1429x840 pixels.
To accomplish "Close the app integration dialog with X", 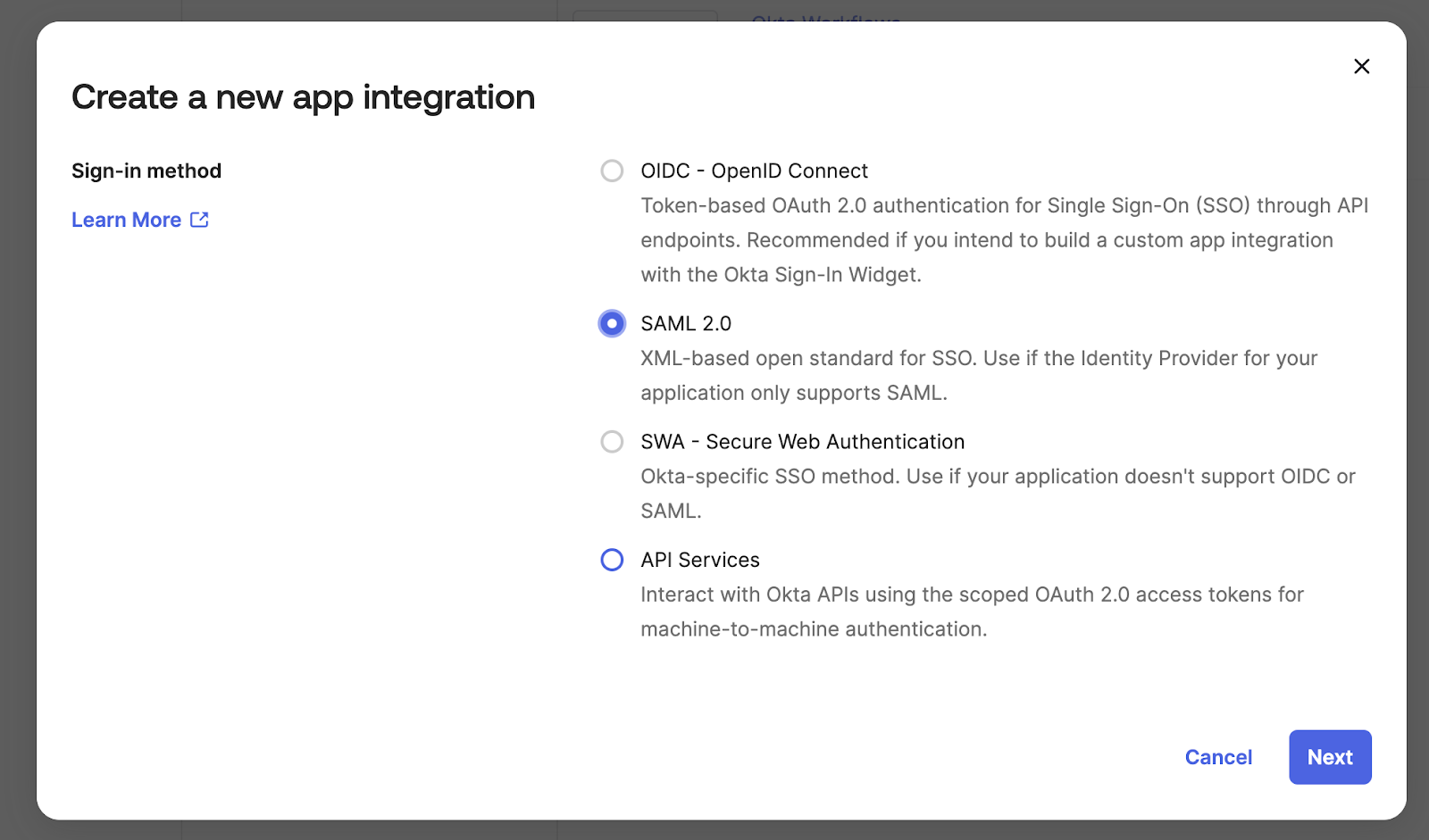I will tap(1361, 66).
